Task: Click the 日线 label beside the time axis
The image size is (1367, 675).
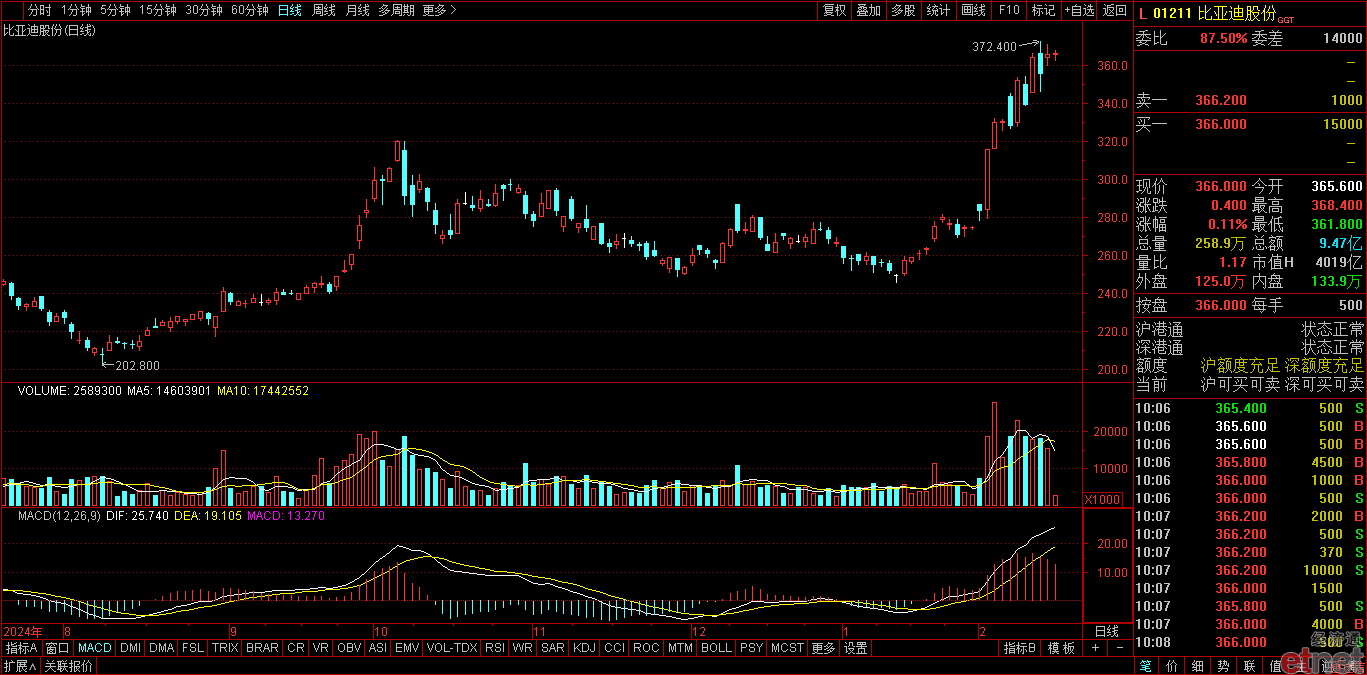Action: pos(1106,631)
